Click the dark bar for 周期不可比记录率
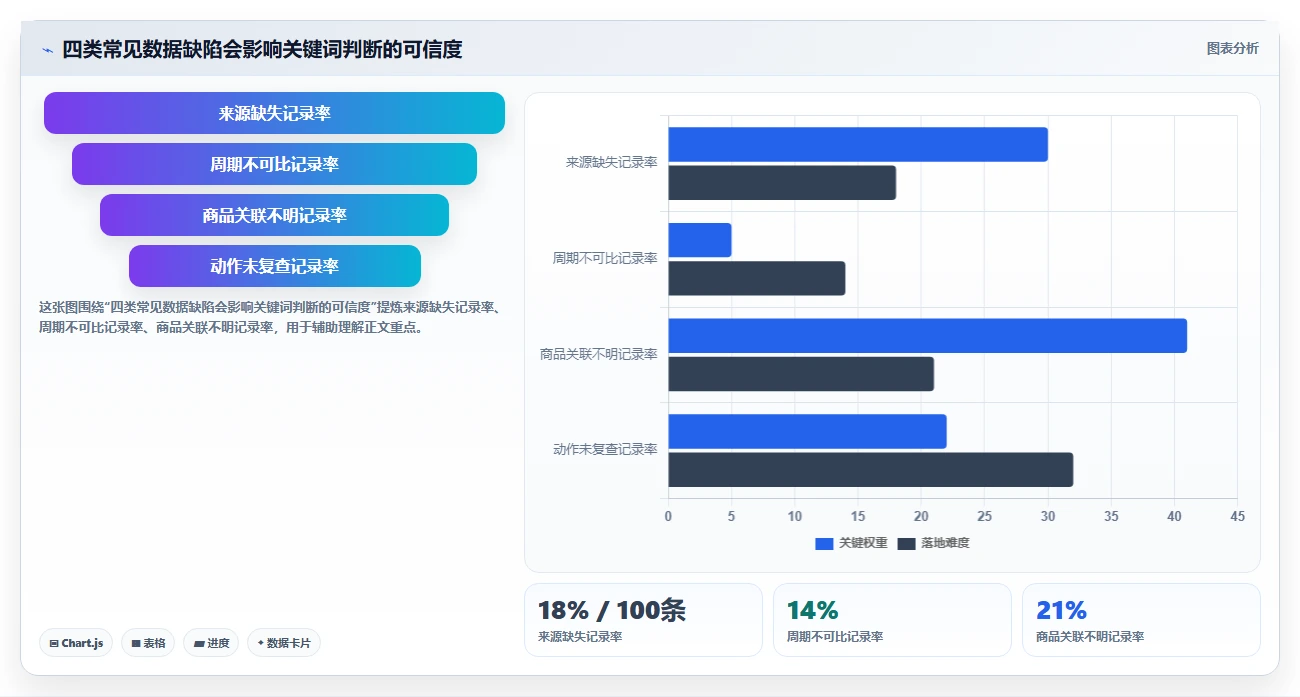This screenshot has width=1300, height=697. tap(757, 278)
